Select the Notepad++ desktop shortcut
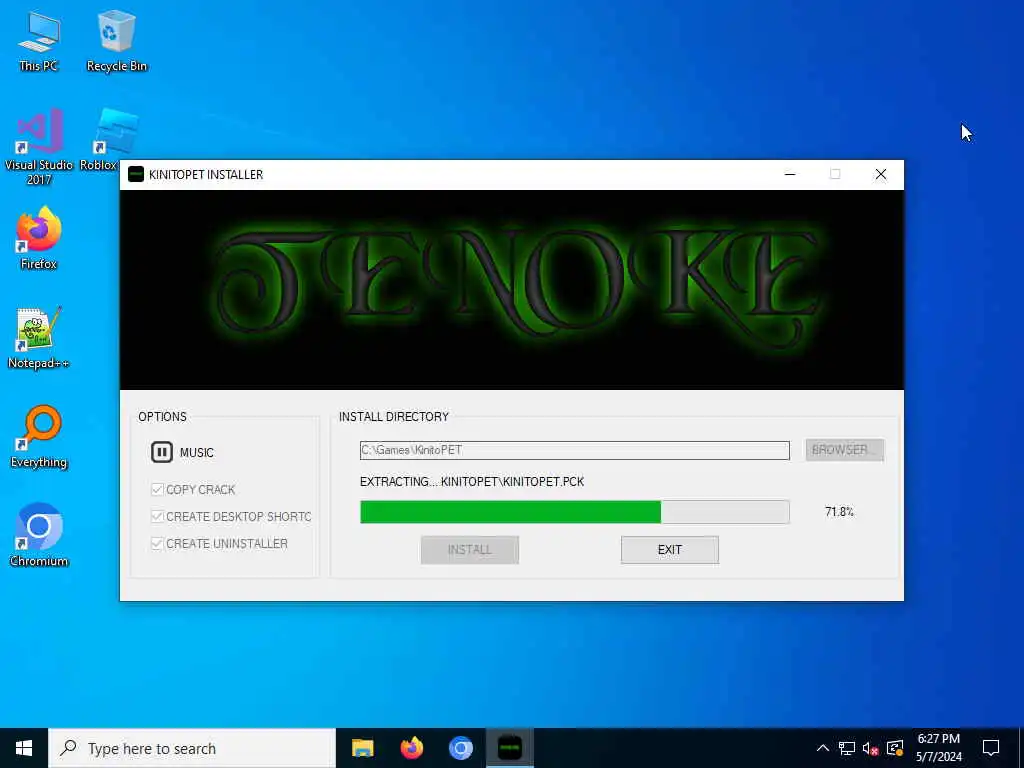 [x=39, y=338]
